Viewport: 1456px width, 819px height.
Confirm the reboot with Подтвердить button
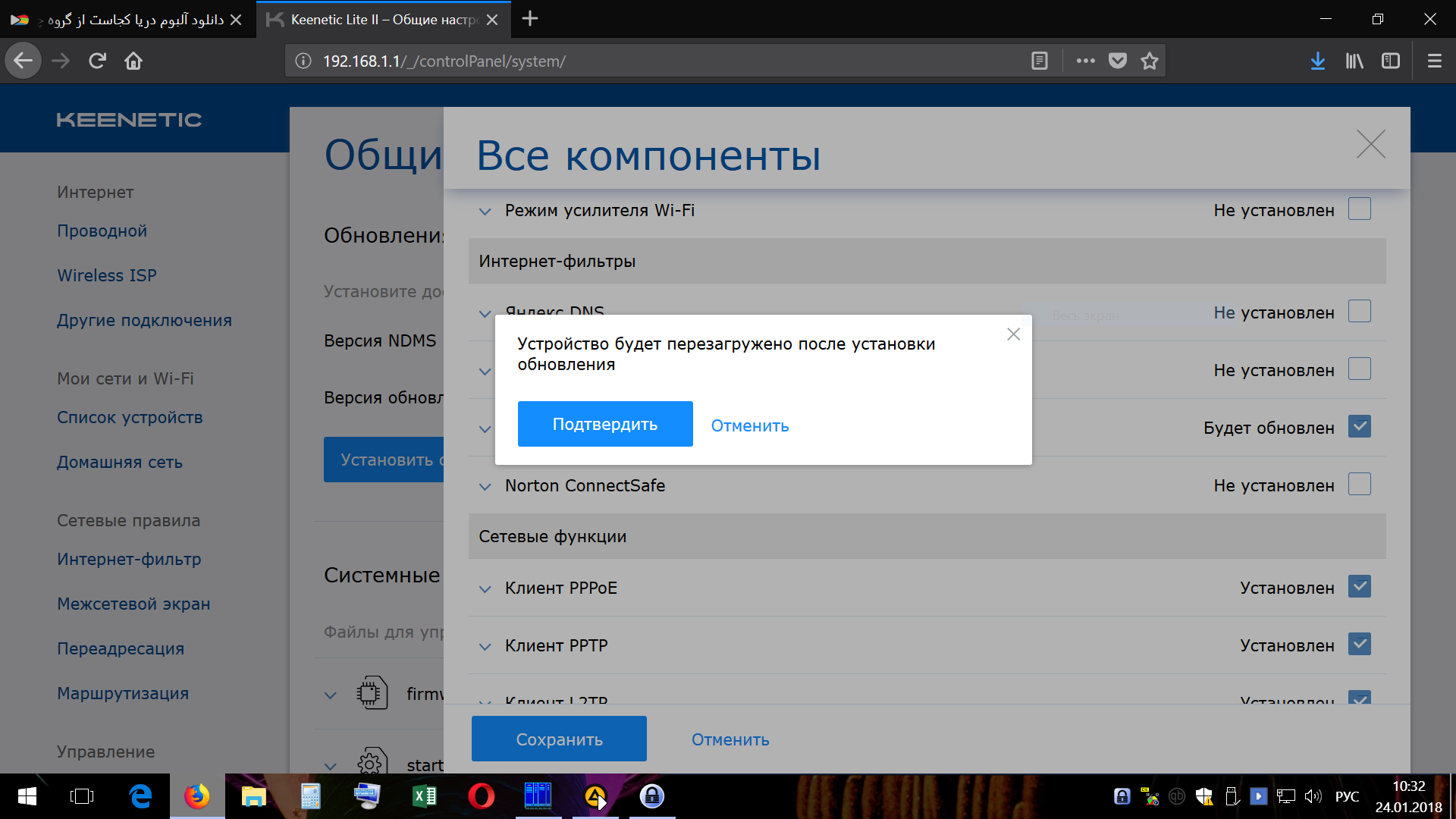[605, 424]
